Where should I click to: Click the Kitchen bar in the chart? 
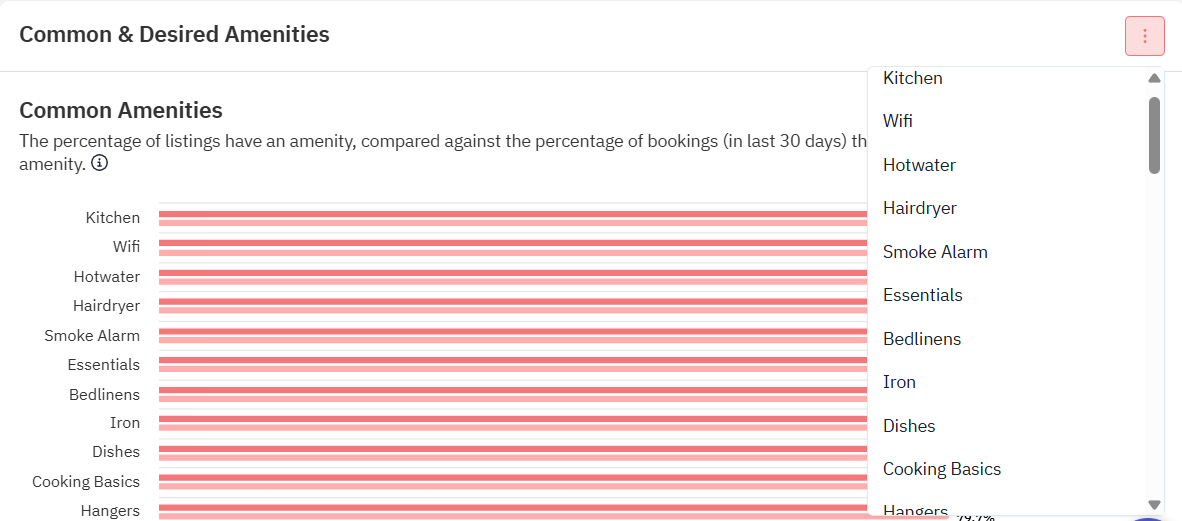point(513,218)
